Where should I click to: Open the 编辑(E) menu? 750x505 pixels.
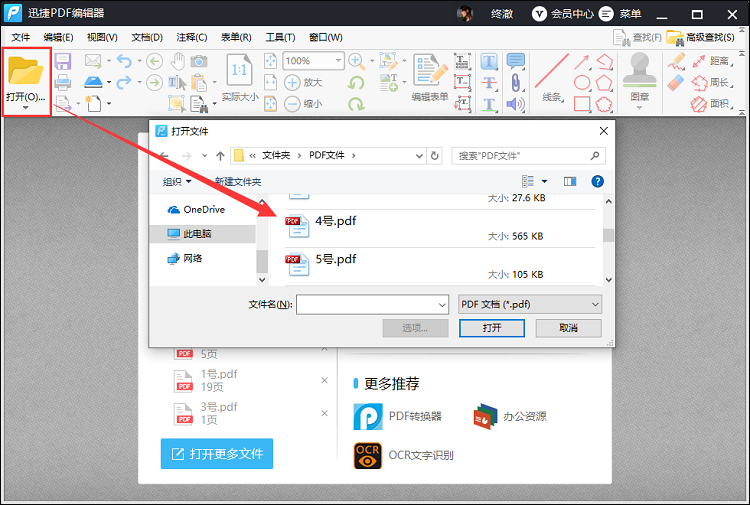coord(58,37)
